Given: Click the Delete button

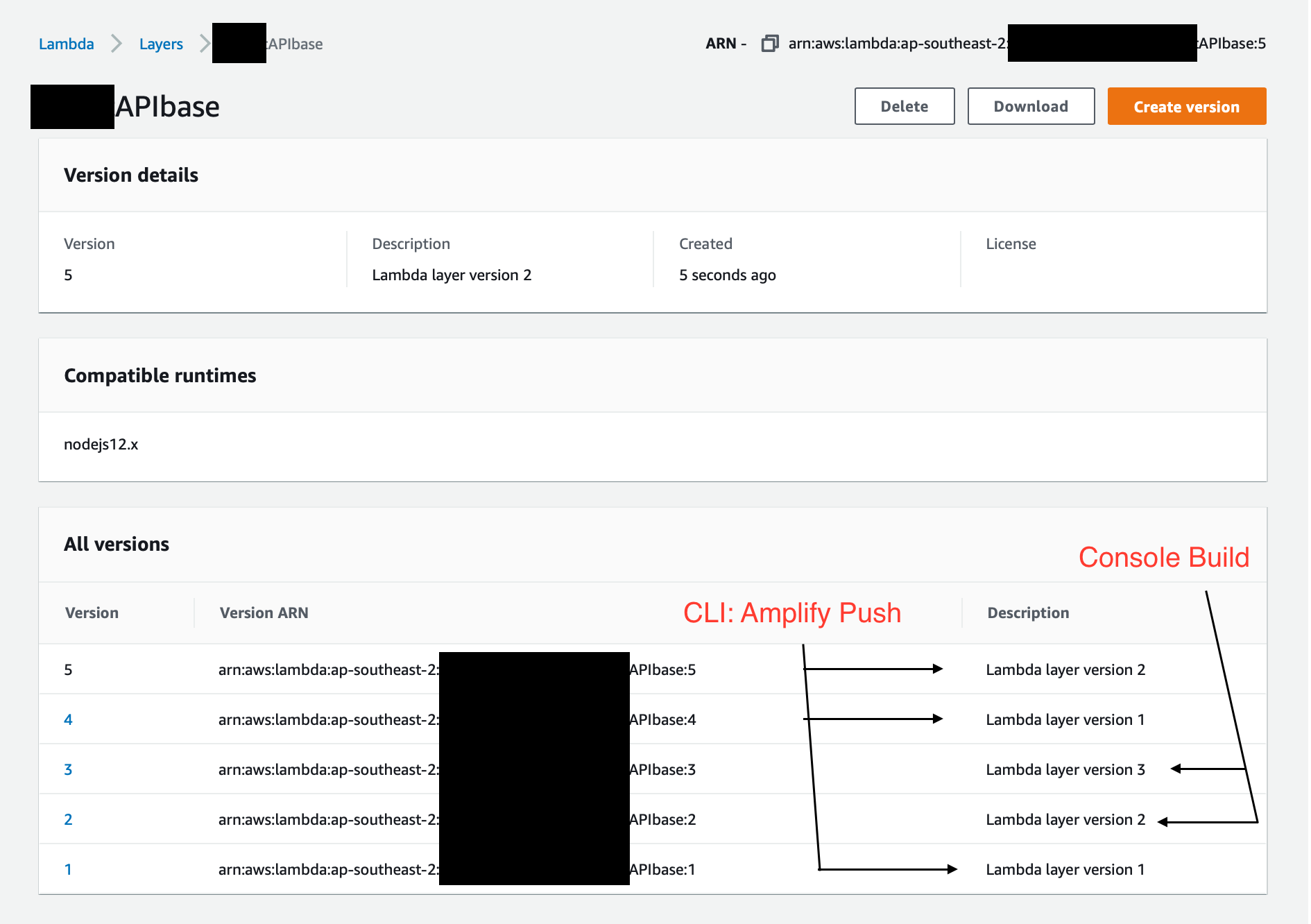Looking at the screenshot, I should coord(905,106).
